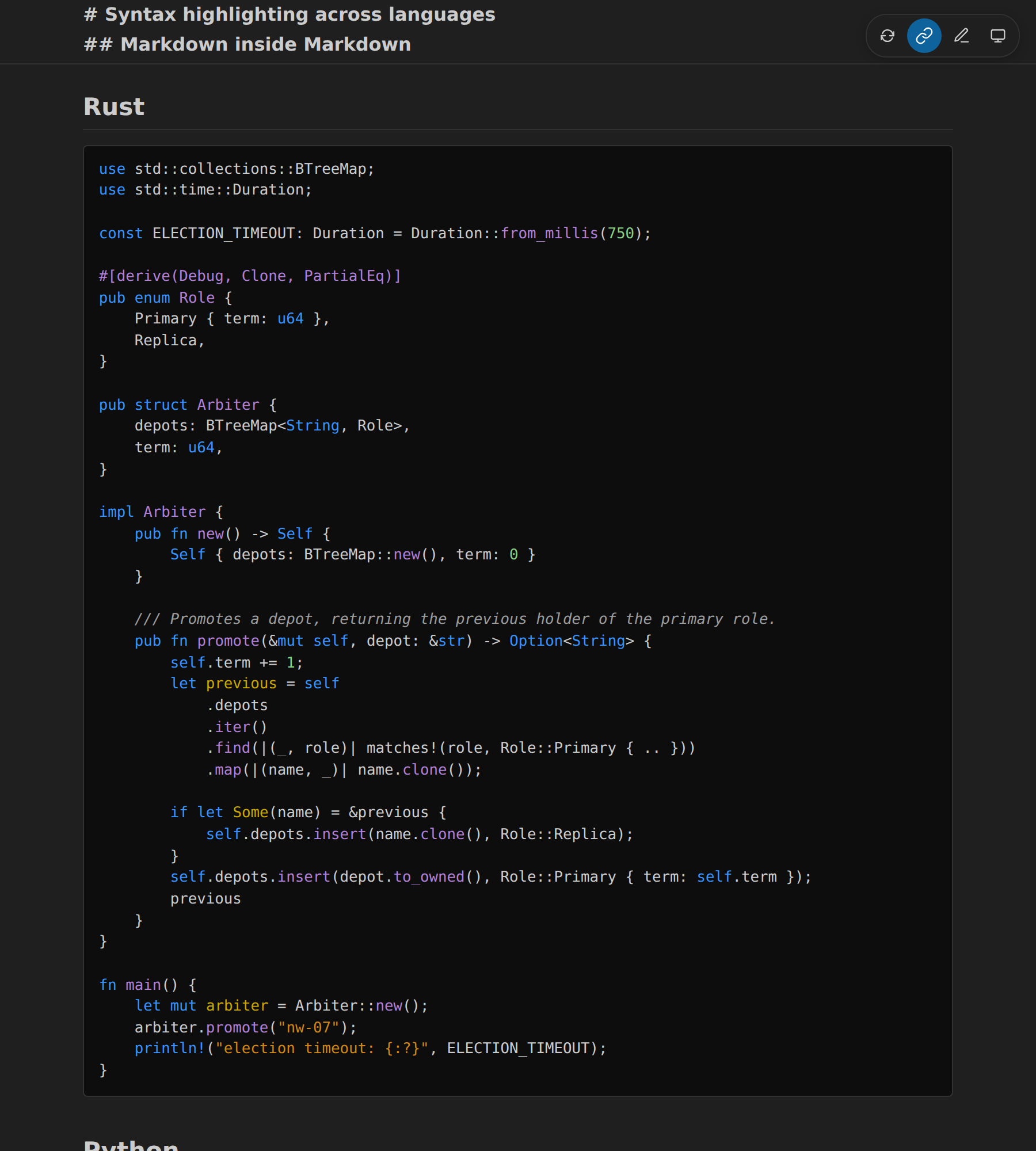Click '.map(|(name, _)| name.clone());' line
This screenshot has height=1151, width=1036.
(344, 769)
